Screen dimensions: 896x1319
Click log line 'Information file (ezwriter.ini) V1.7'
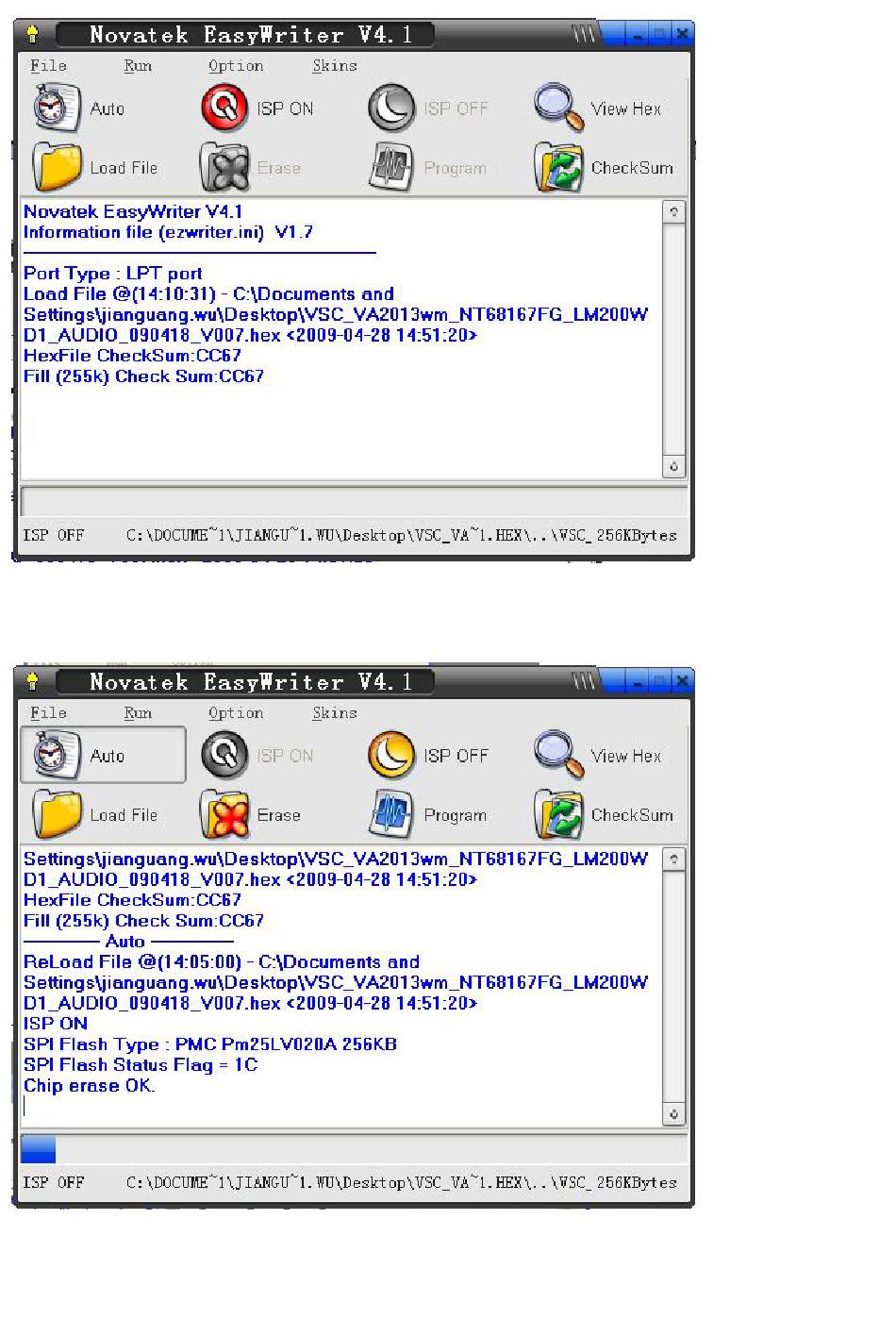[168, 232]
